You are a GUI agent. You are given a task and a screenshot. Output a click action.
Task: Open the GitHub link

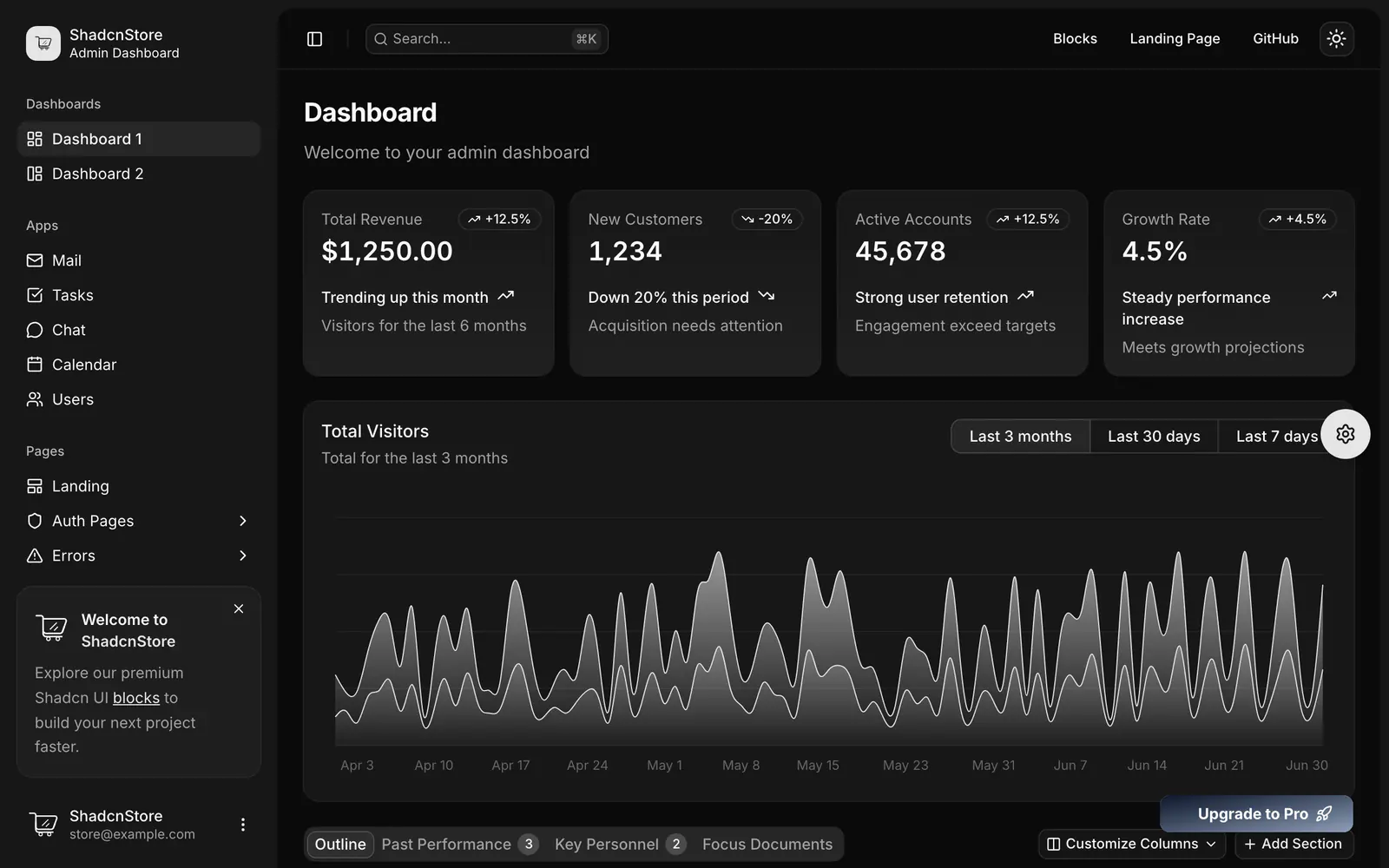[1275, 39]
